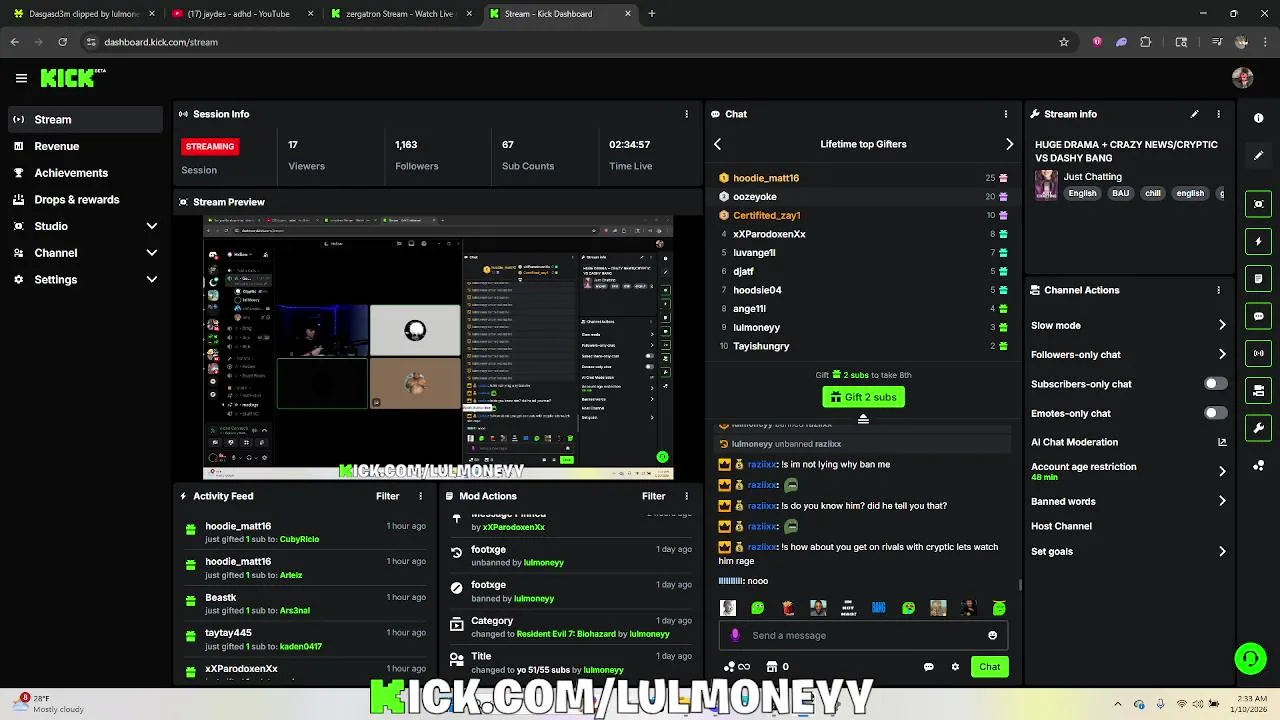Open the hamburger menu beside the Kick logo
The width and height of the screenshot is (1280, 720).
(x=21, y=77)
